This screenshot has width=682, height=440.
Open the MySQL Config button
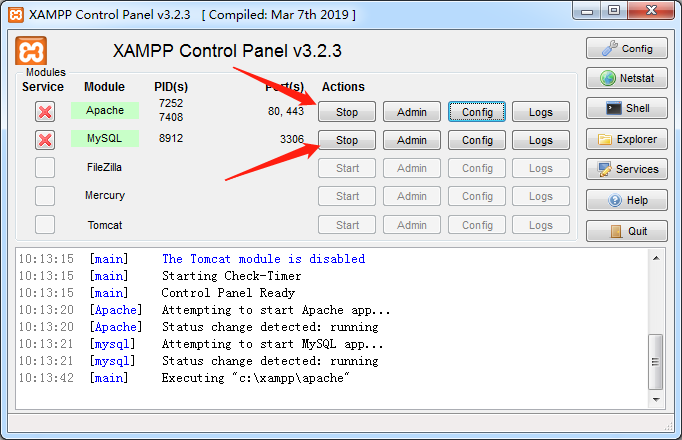[477, 140]
